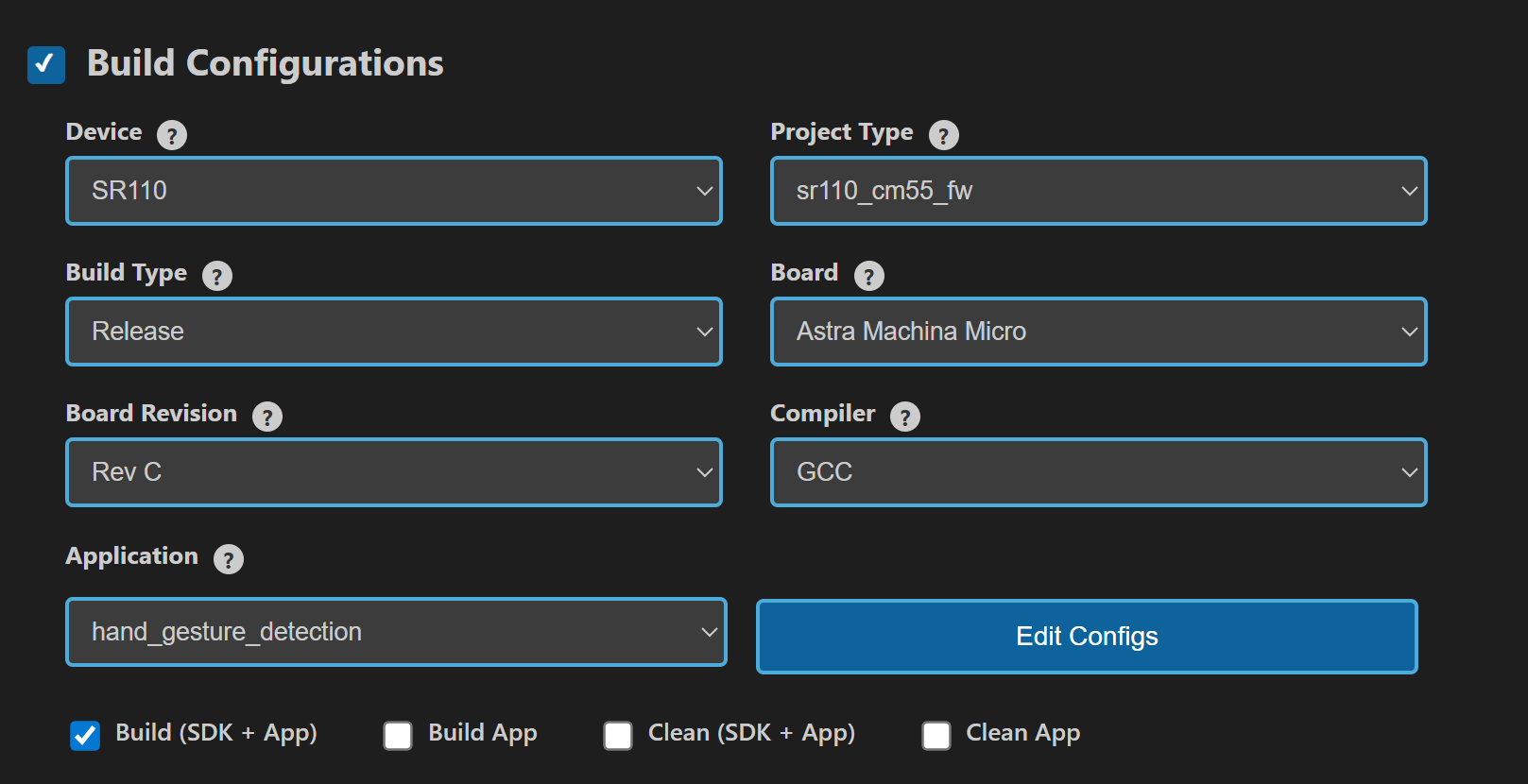Click the Edit Configs button
The height and width of the screenshot is (784, 1528).
[1087, 637]
